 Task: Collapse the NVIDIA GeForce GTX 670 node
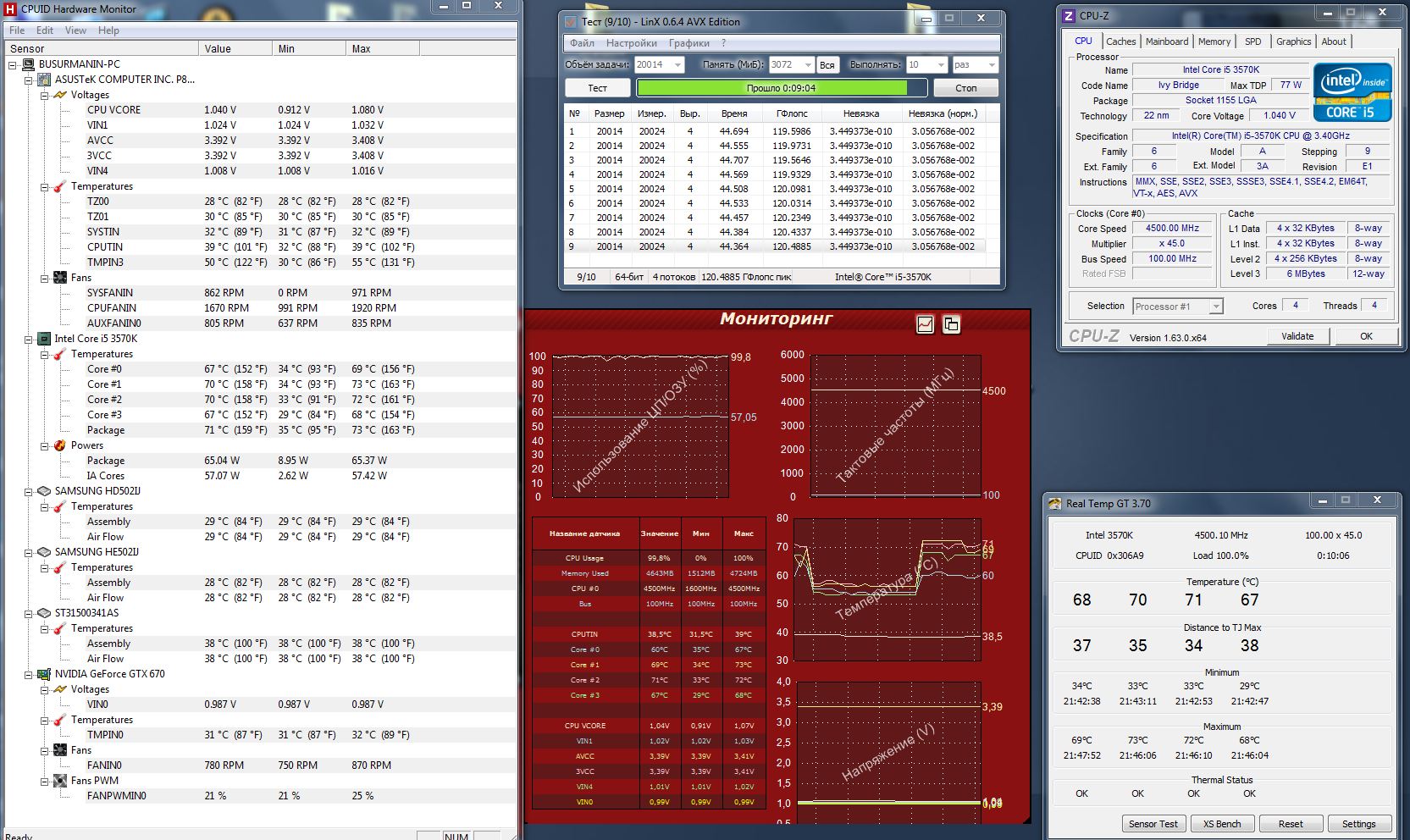tap(29, 674)
